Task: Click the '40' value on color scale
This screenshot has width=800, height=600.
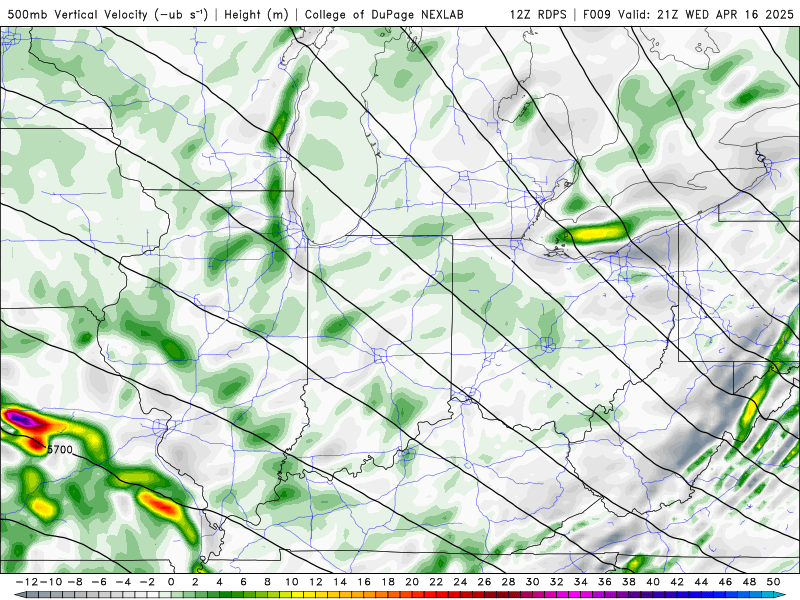Action: [653, 582]
